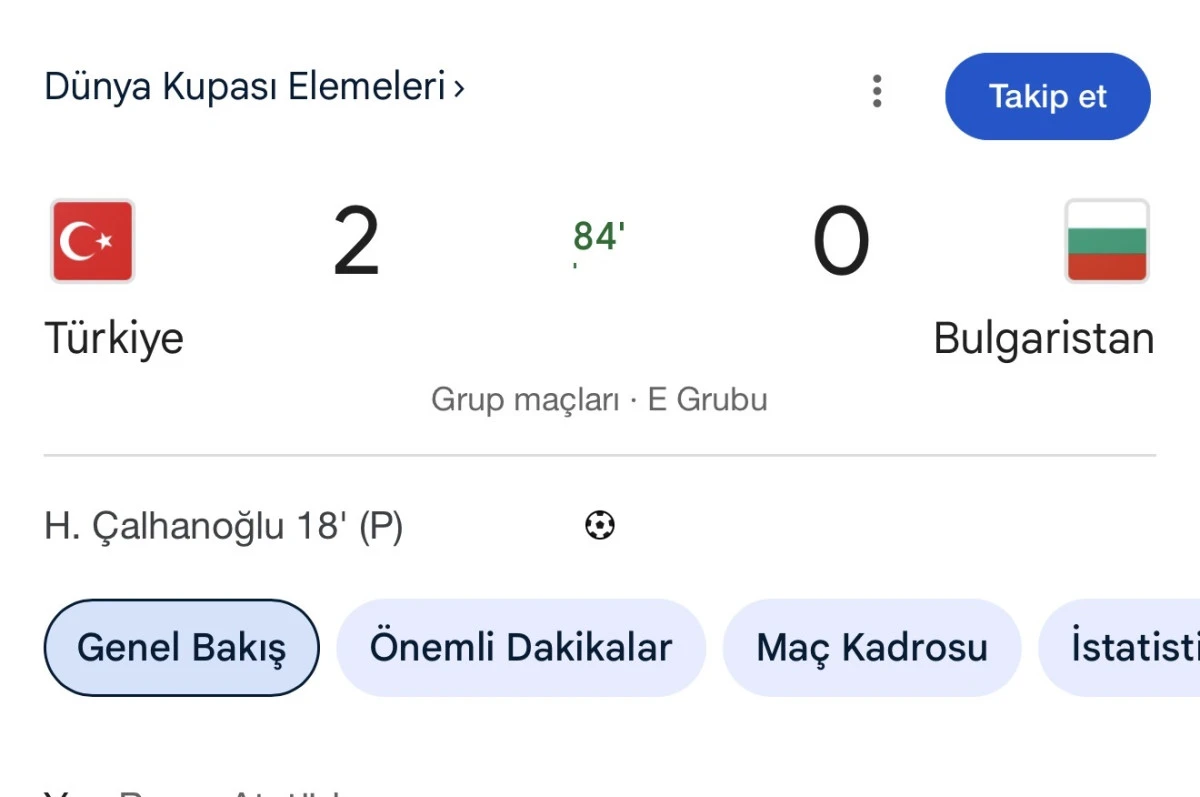Click the goal indicator next to Çalhanoğlu
1200x797 pixels.
tap(600, 525)
